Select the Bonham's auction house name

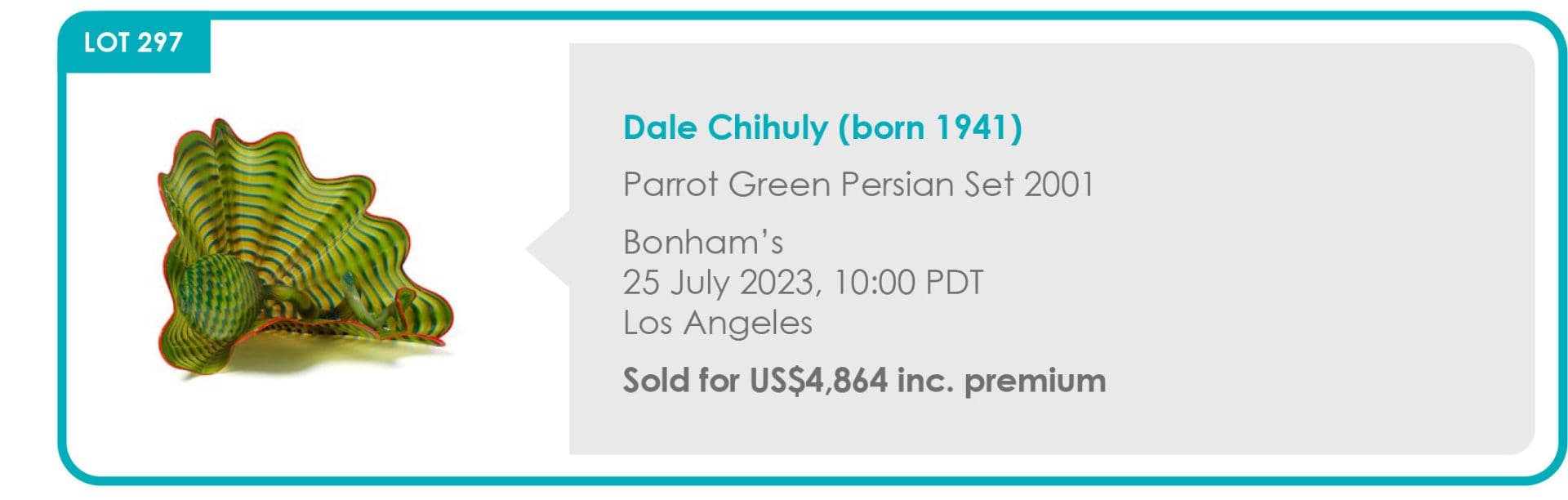[702, 243]
